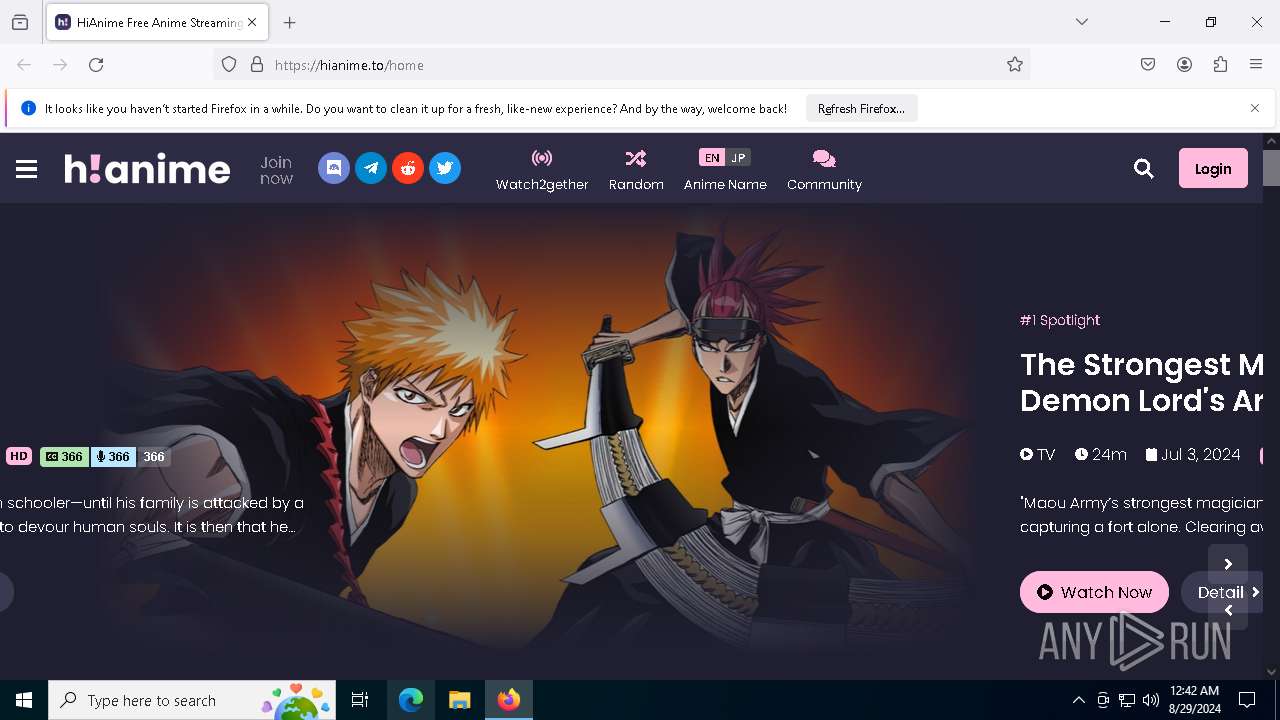View site security lock info

point(257,65)
